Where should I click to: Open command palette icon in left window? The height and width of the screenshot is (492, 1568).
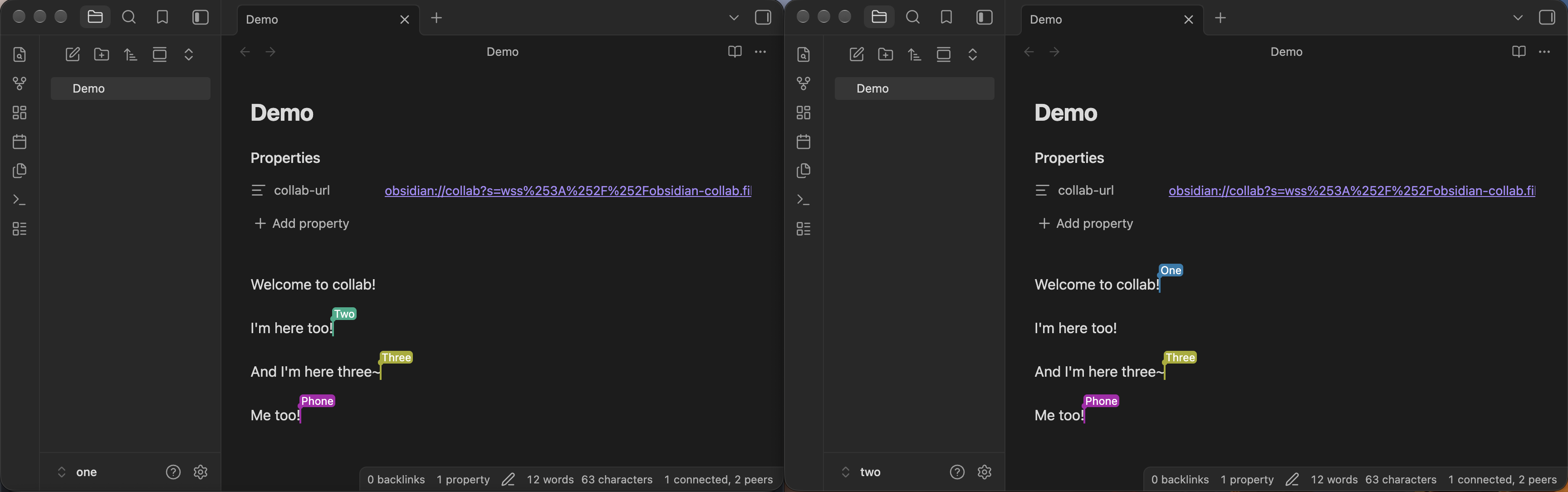pyautogui.click(x=20, y=200)
